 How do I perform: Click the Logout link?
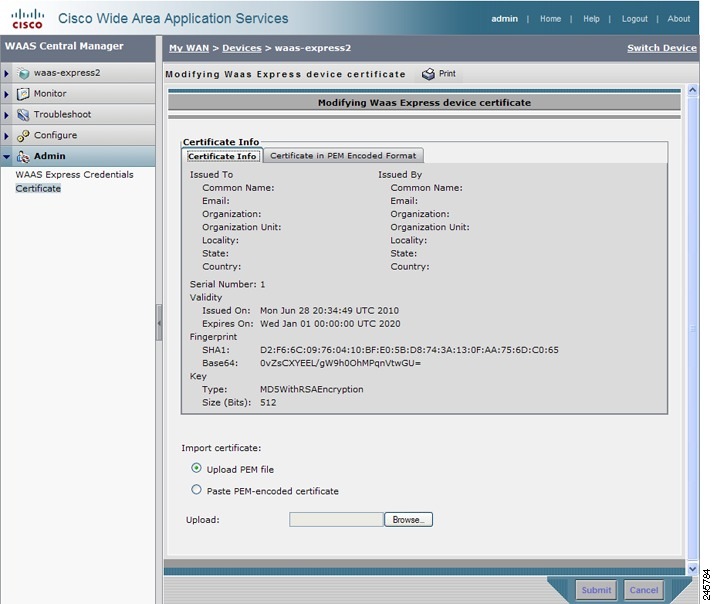tap(634, 19)
